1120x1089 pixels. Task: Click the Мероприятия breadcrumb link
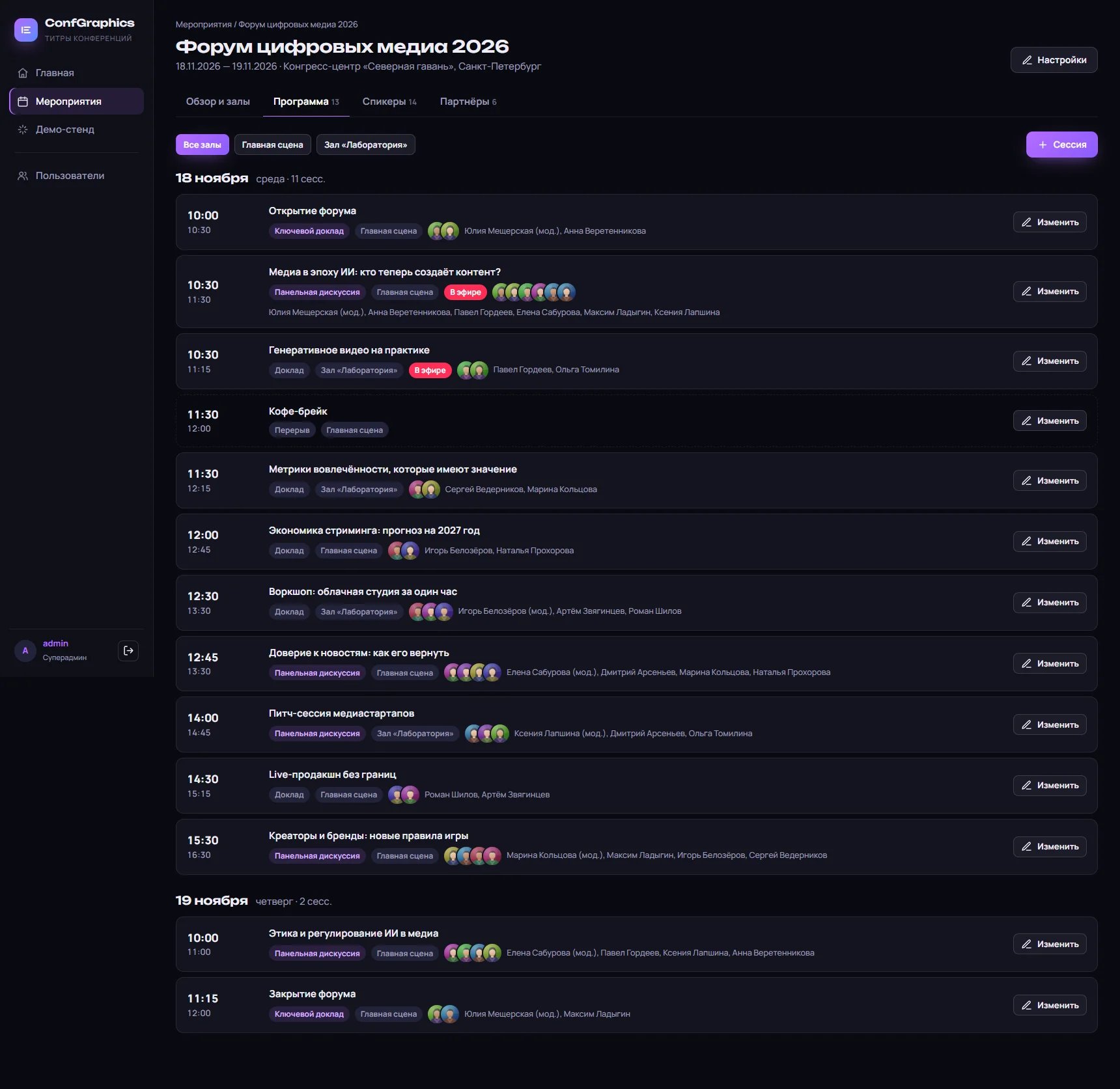[204, 25]
